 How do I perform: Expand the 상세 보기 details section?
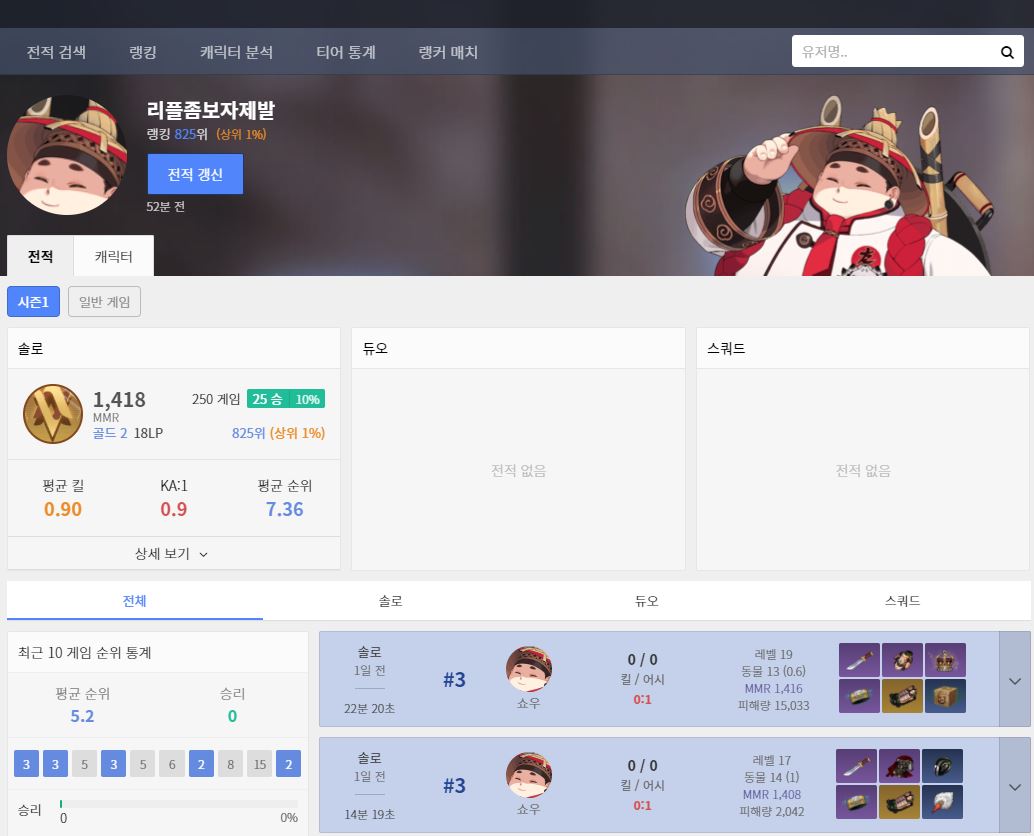[x=173, y=554]
